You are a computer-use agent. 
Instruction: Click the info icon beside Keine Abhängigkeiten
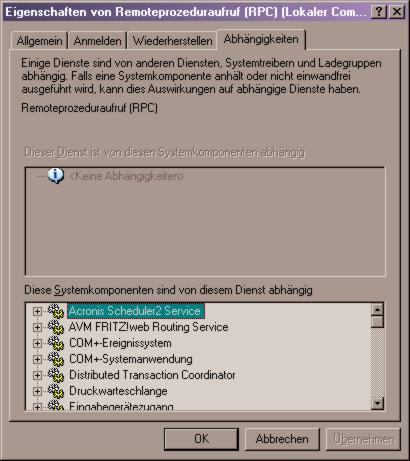coord(56,176)
